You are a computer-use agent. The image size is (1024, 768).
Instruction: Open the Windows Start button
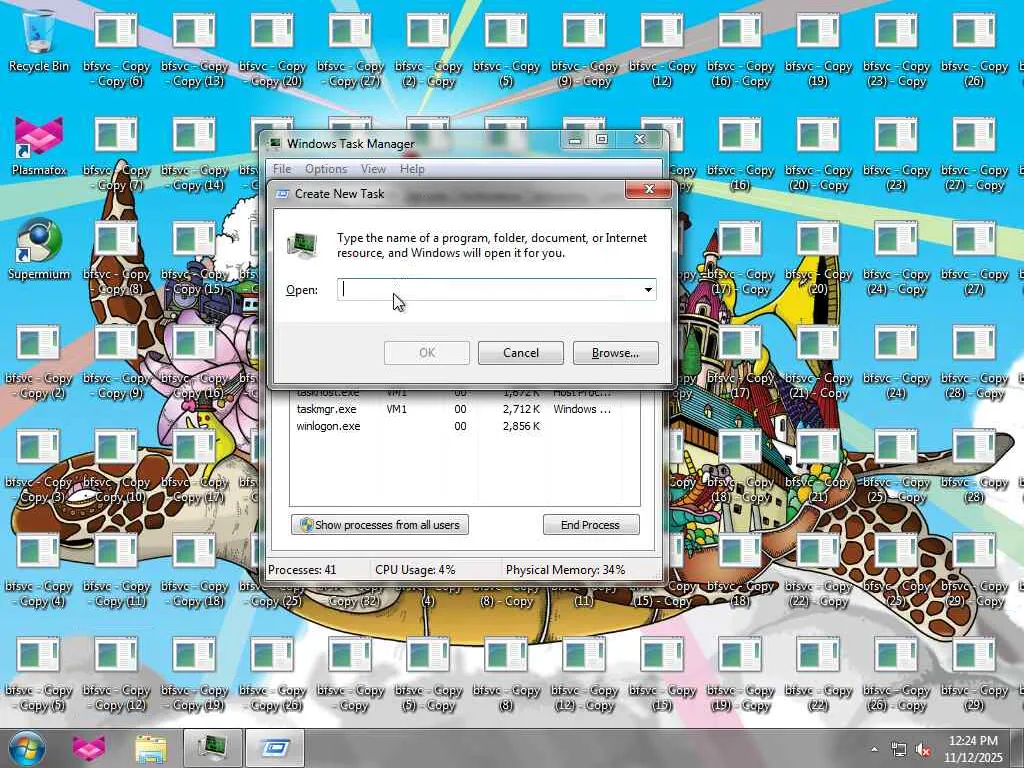[27, 748]
